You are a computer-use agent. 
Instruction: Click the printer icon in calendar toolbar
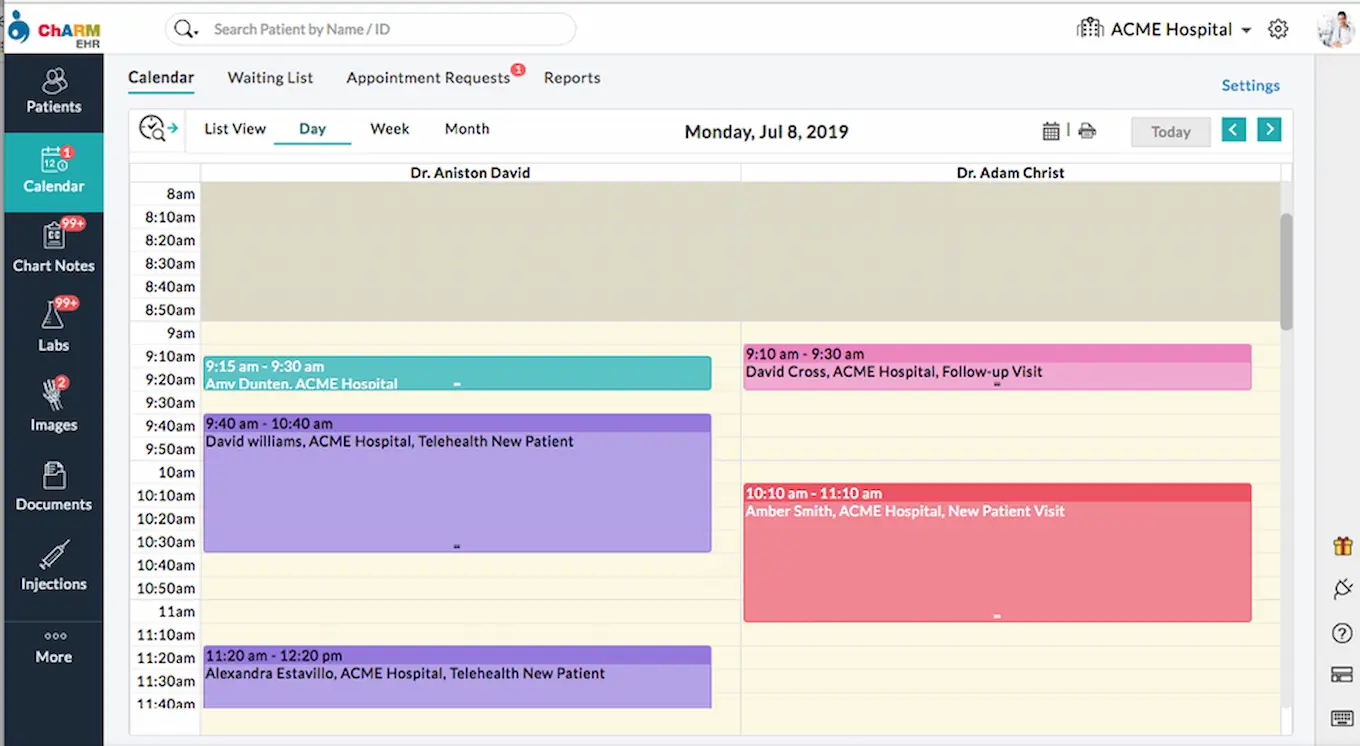click(x=1087, y=131)
